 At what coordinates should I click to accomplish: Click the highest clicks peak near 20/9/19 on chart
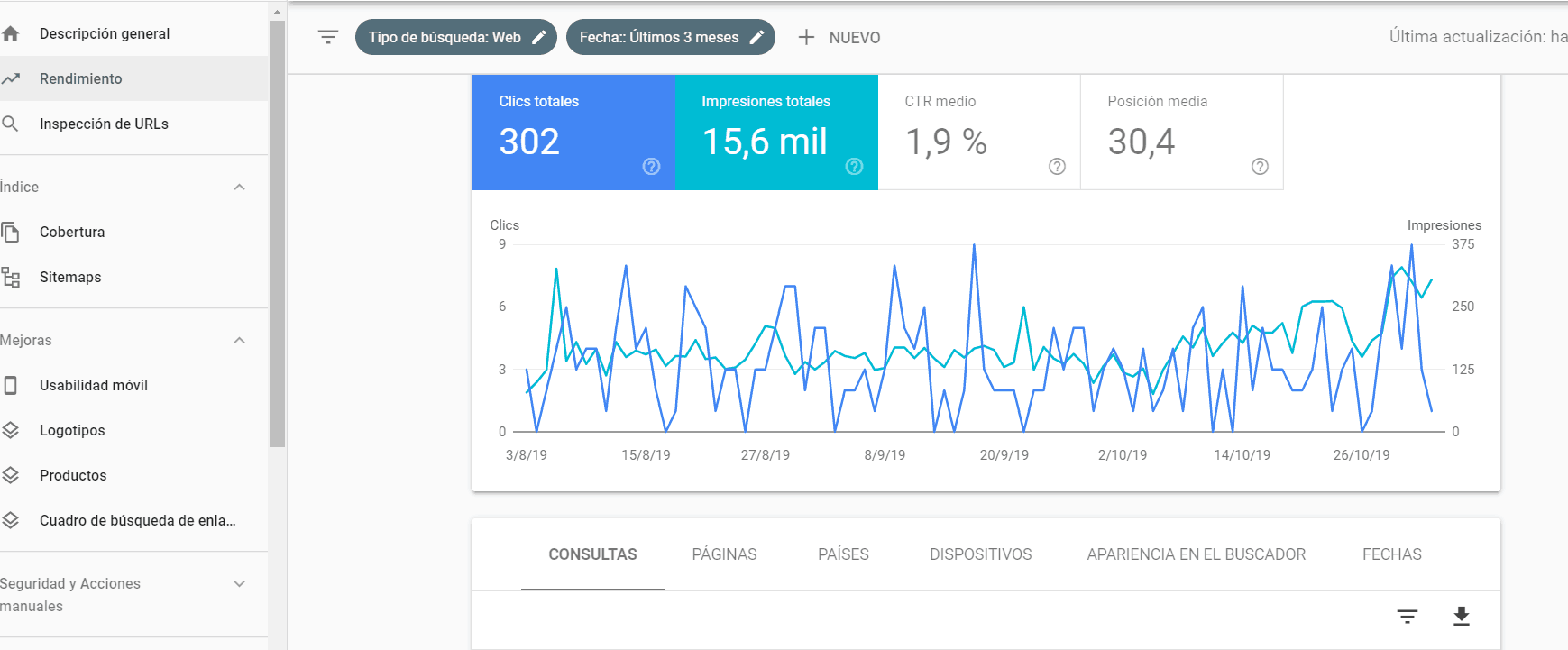[x=974, y=244]
